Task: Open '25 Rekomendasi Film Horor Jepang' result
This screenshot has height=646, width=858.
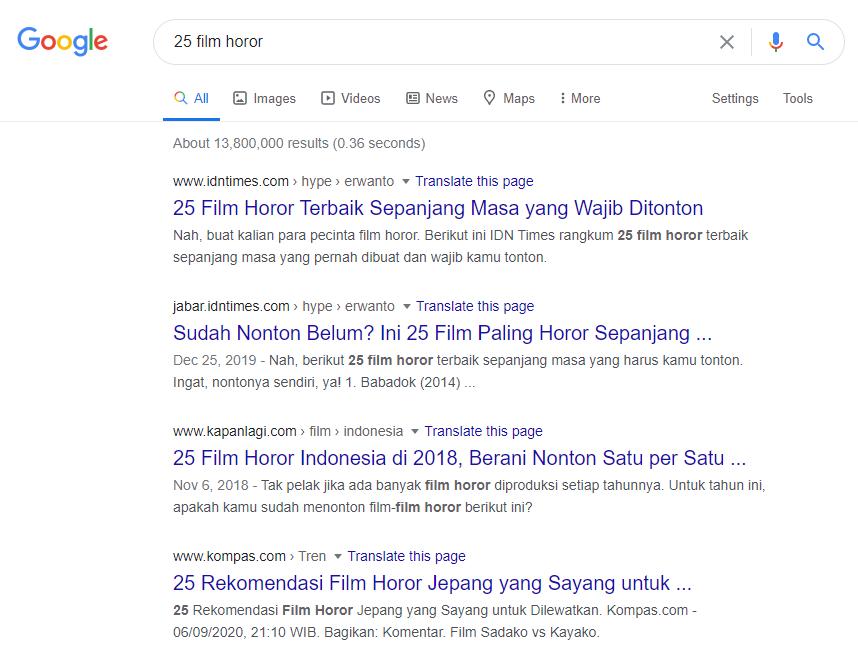Action: coord(432,583)
